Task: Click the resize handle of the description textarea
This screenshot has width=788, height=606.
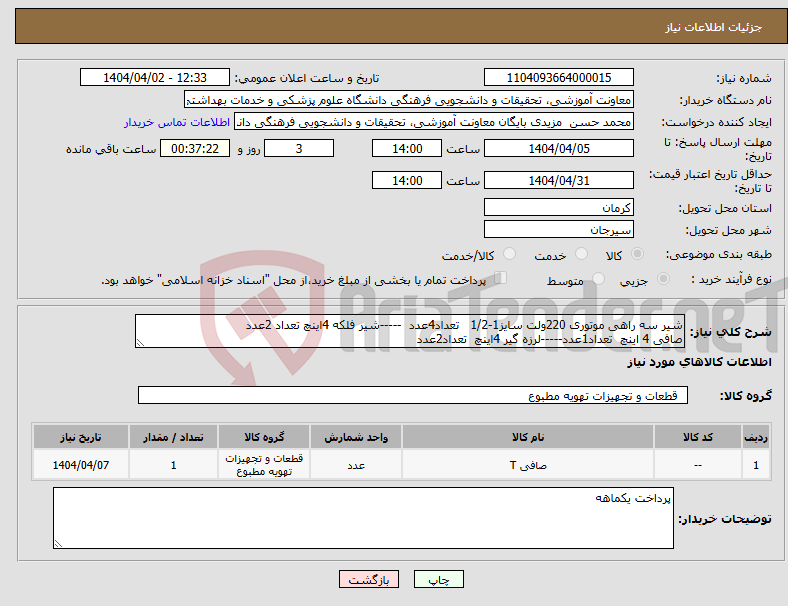Action: pos(140,343)
